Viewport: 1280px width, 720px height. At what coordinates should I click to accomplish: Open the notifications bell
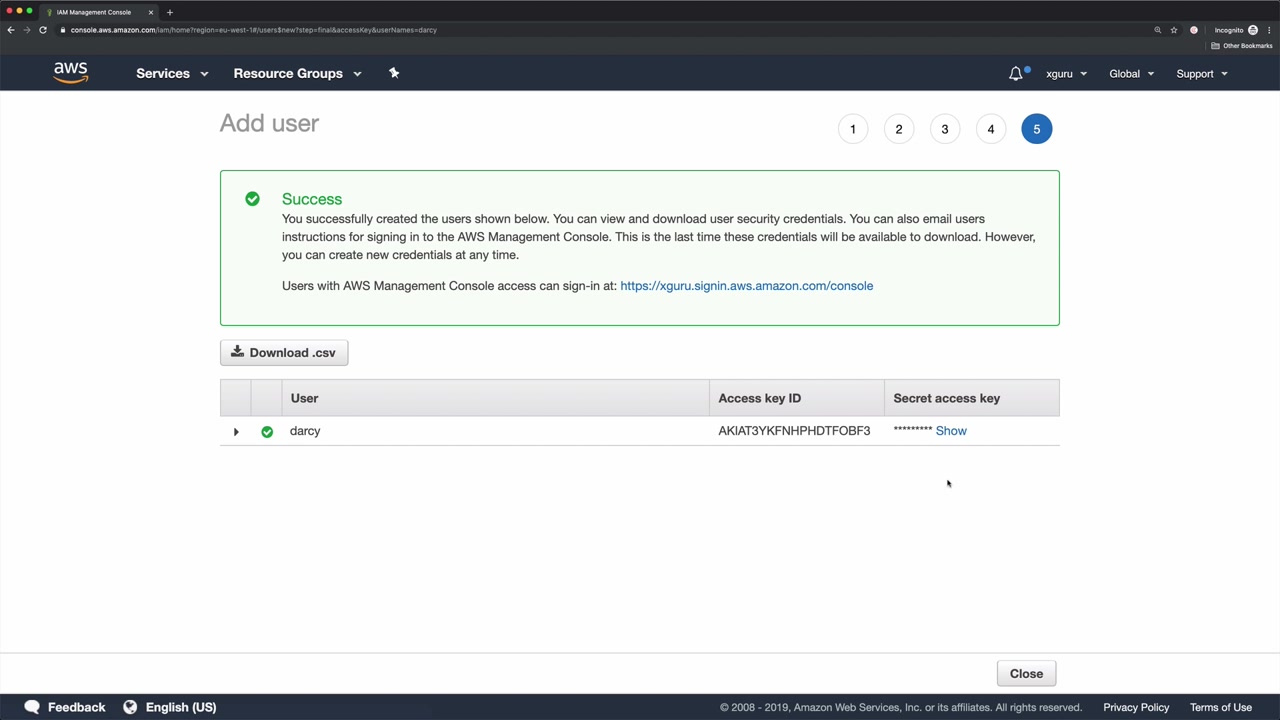[x=1016, y=73]
